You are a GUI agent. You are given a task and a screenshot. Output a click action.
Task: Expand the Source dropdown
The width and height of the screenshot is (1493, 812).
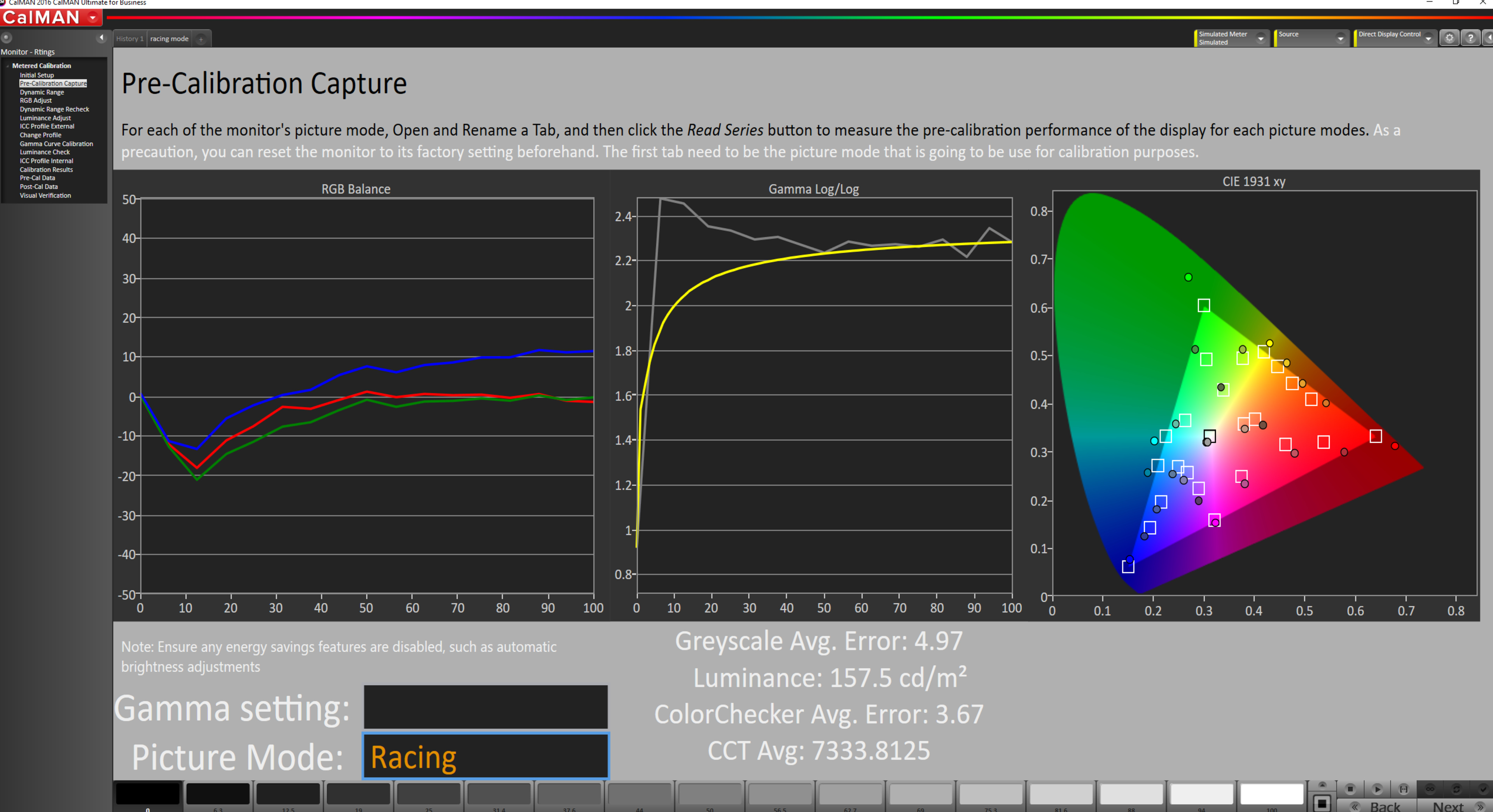1340,39
